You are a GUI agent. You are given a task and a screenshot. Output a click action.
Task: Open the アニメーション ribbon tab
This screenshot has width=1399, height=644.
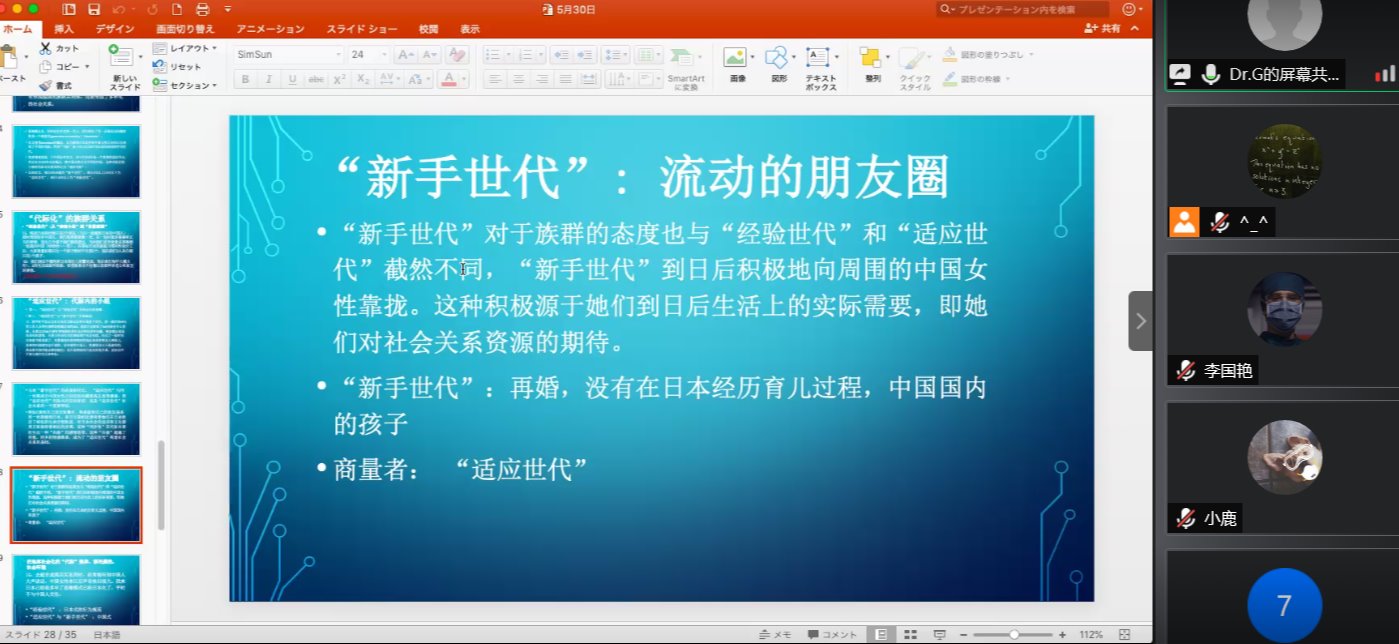click(x=270, y=29)
